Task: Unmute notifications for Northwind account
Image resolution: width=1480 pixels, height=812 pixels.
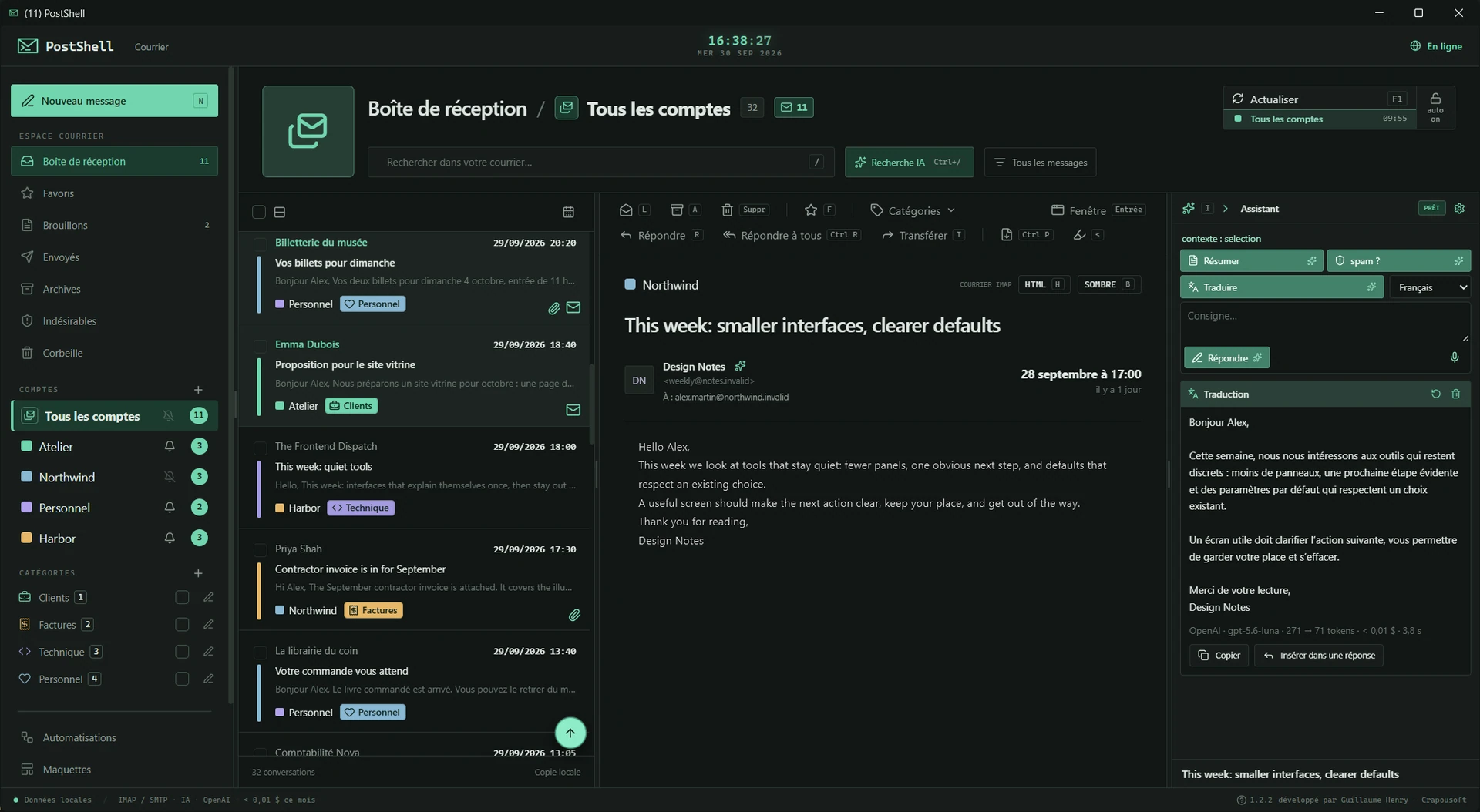Action: point(169,477)
